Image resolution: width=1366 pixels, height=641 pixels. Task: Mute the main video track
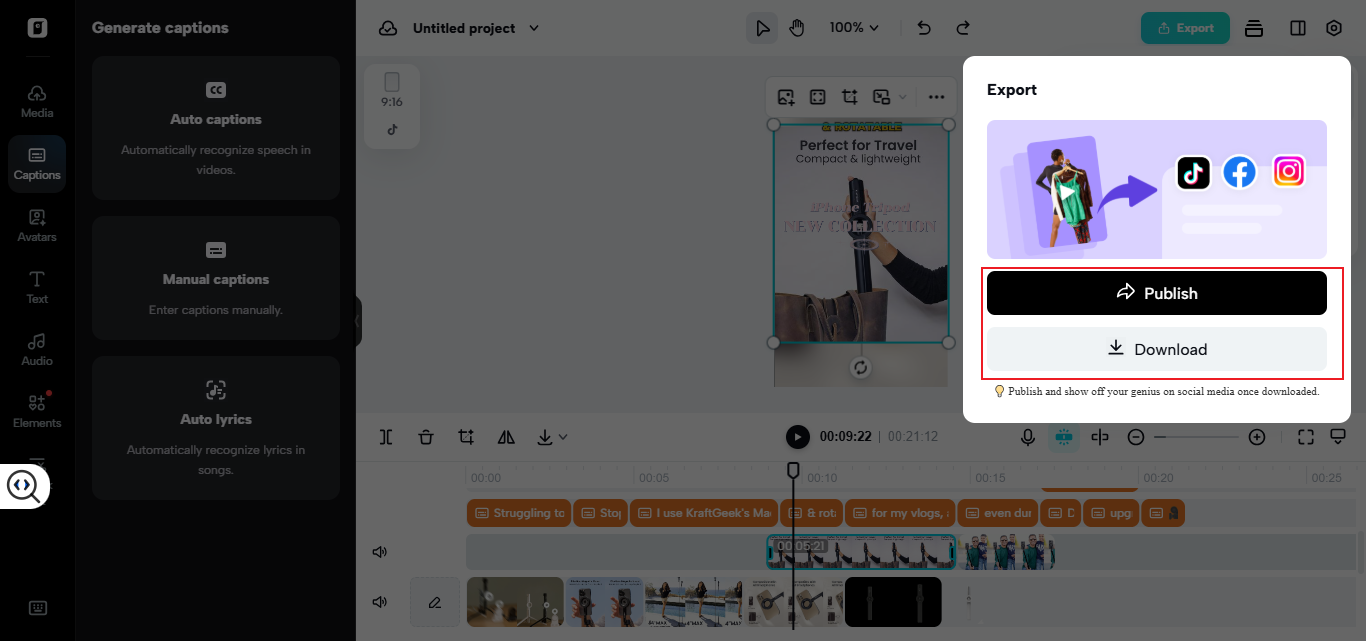click(x=380, y=602)
